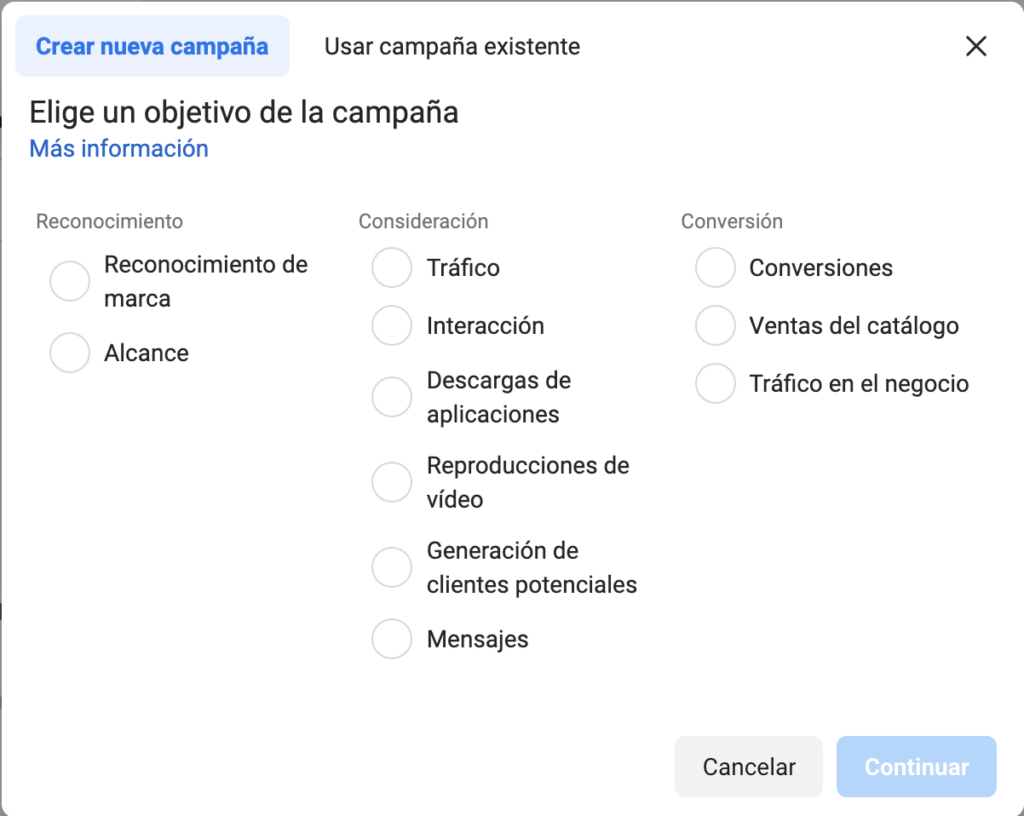
Task: Click the Conversión column heading
Action: click(732, 221)
